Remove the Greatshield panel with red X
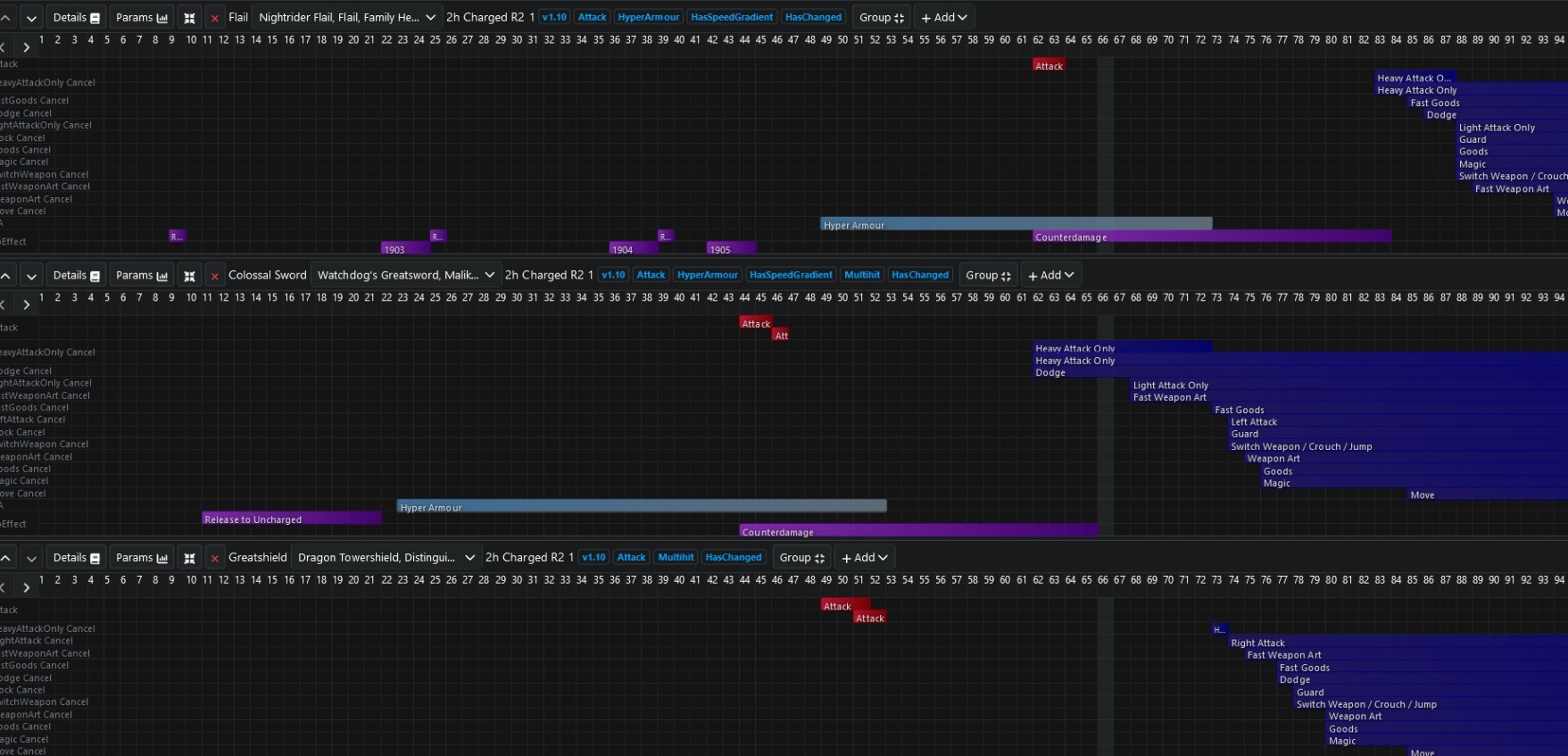 click(x=214, y=558)
